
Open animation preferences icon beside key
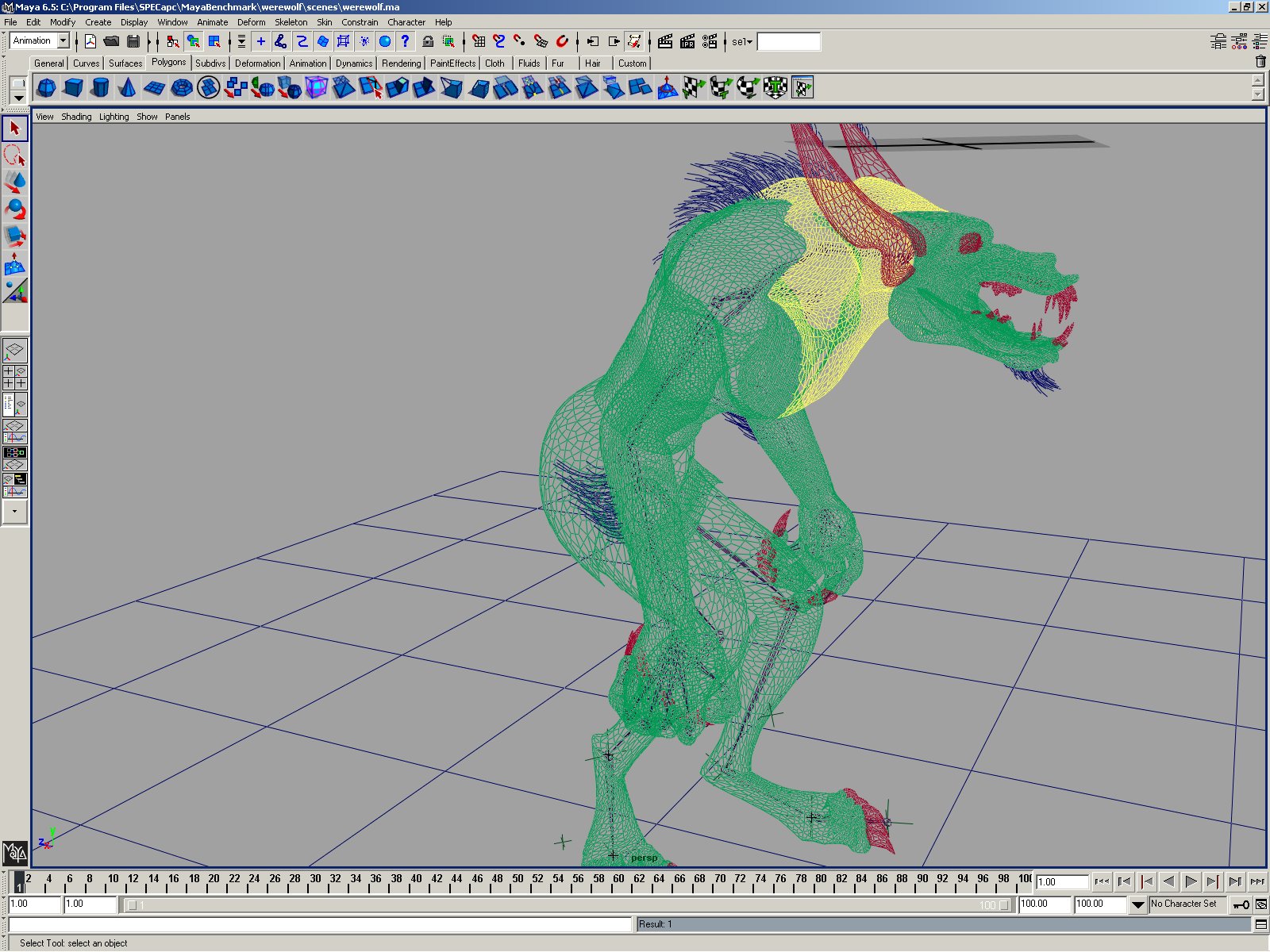(1261, 904)
